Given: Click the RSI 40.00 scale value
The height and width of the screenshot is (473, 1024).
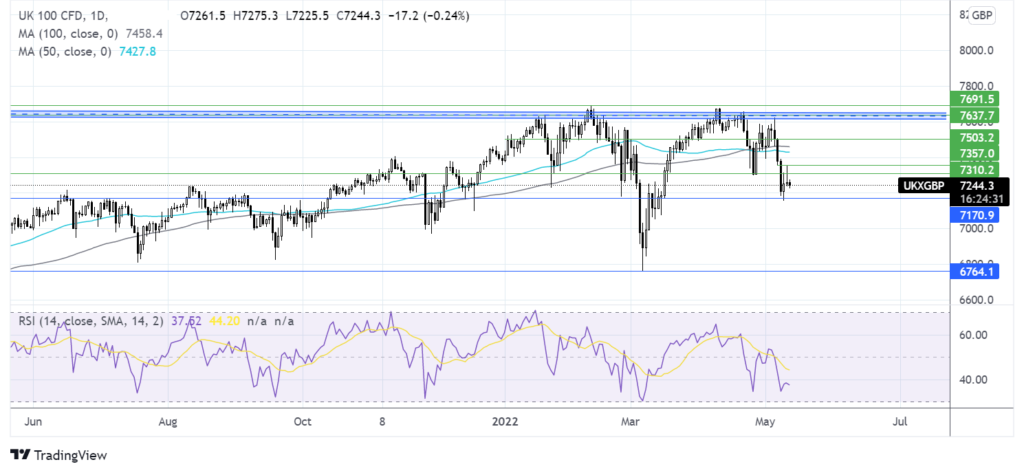Looking at the screenshot, I should point(972,380).
